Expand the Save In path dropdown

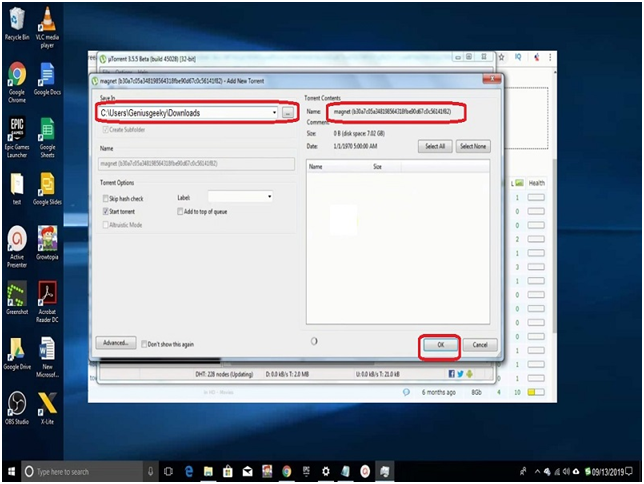[274, 113]
